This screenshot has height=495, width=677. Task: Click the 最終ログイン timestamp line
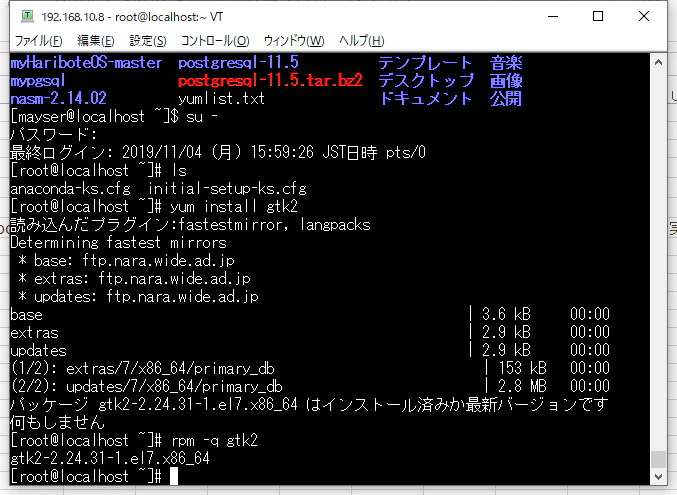pyautogui.click(x=218, y=152)
